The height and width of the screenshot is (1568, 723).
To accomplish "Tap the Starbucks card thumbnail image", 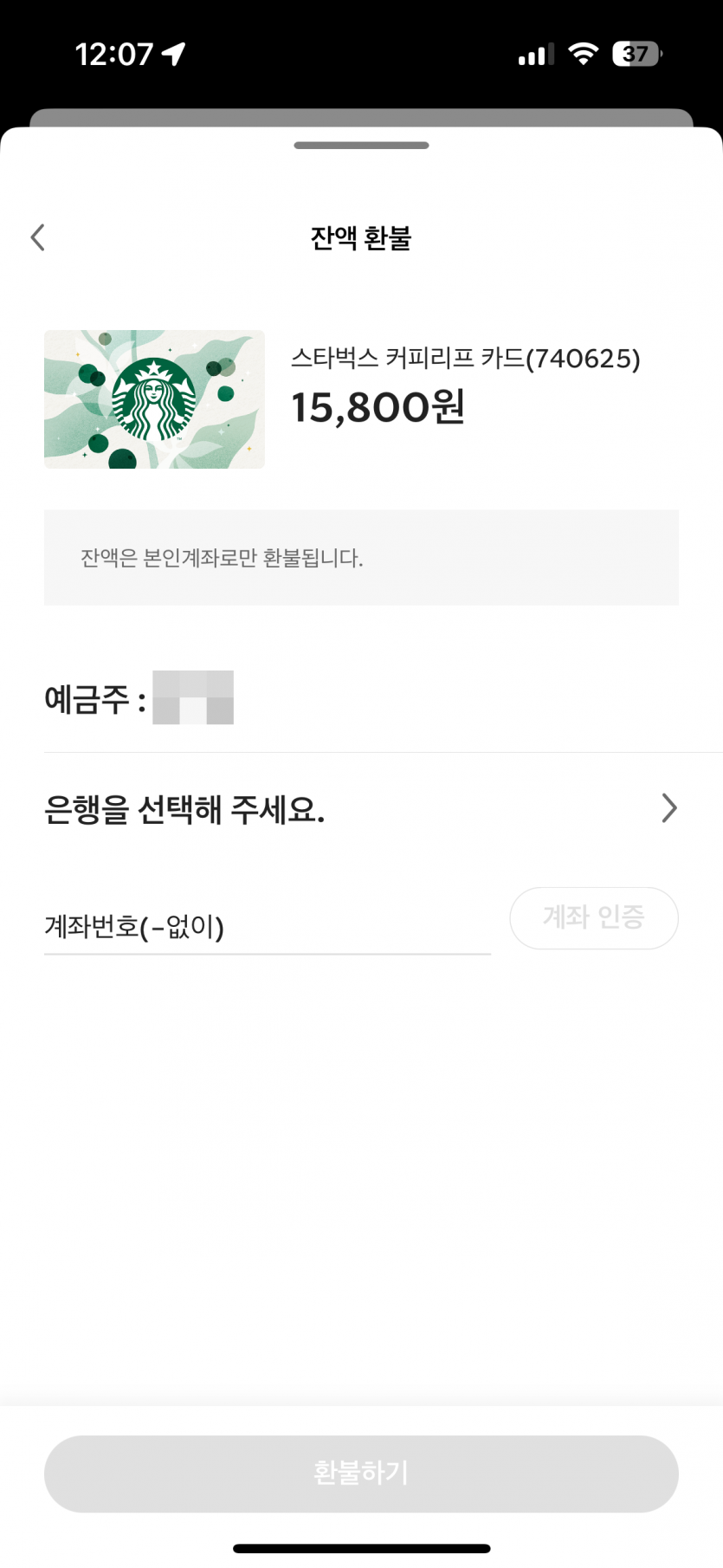I will click(x=154, y=399).
